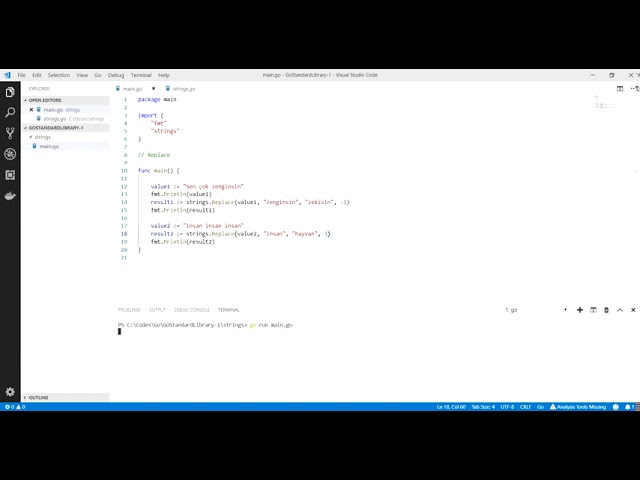
Task: Kill terminal with trash icon
Action: [x=607, y=310]
